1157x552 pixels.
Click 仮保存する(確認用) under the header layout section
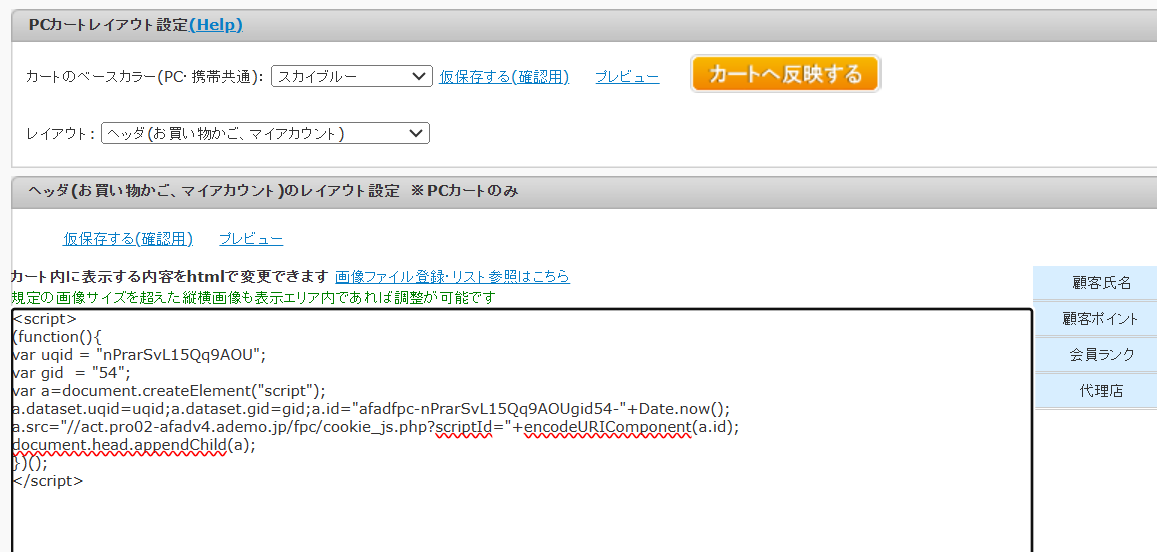(x=128, y=239)
